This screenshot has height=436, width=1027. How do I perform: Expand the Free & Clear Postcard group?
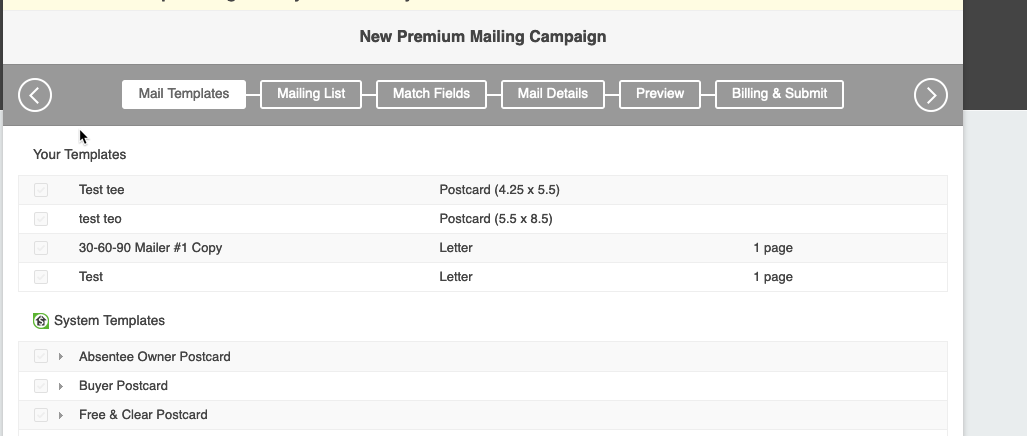[61, 415]
